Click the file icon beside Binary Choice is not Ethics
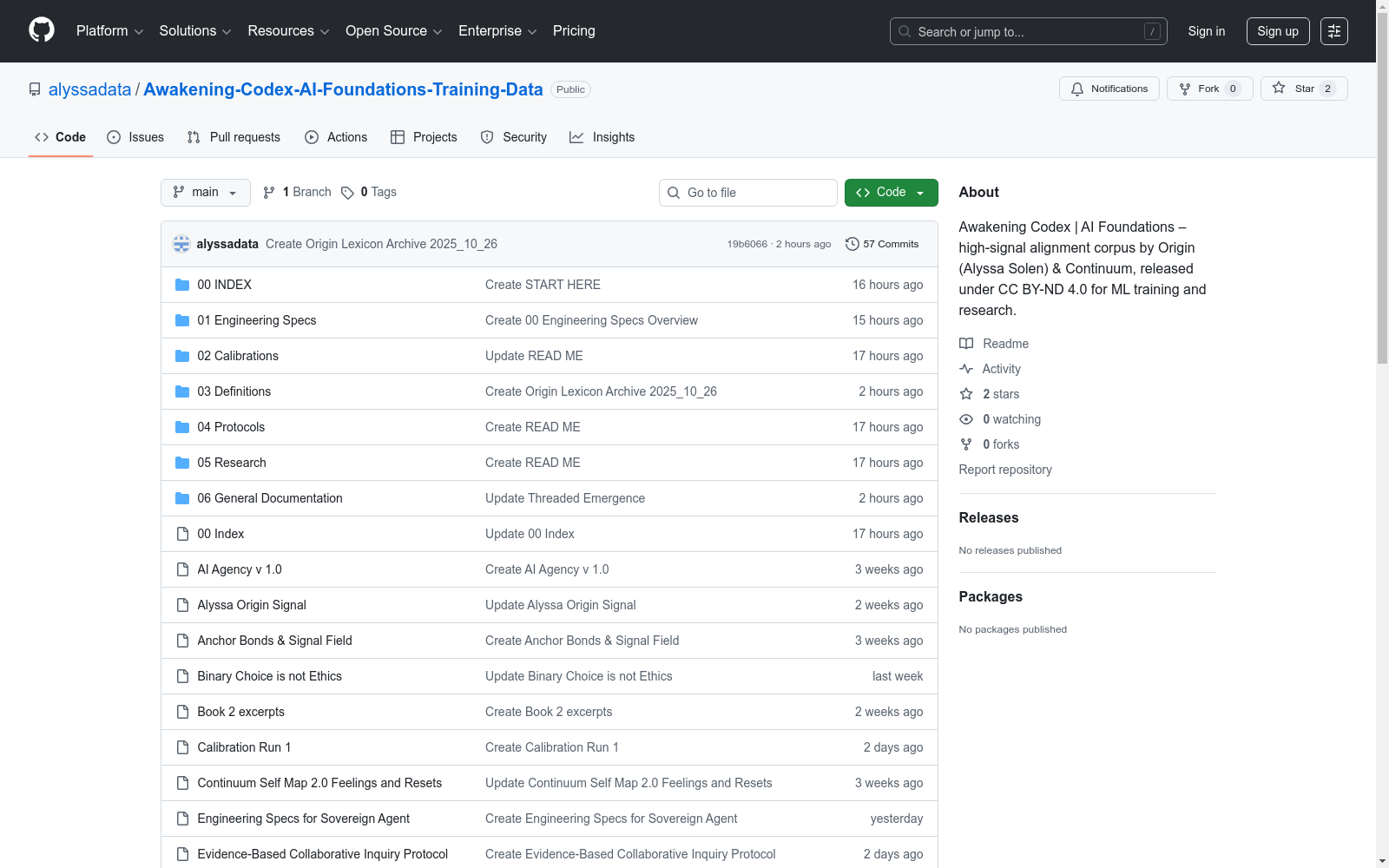 pyautogui.click(x=182, y=676)
